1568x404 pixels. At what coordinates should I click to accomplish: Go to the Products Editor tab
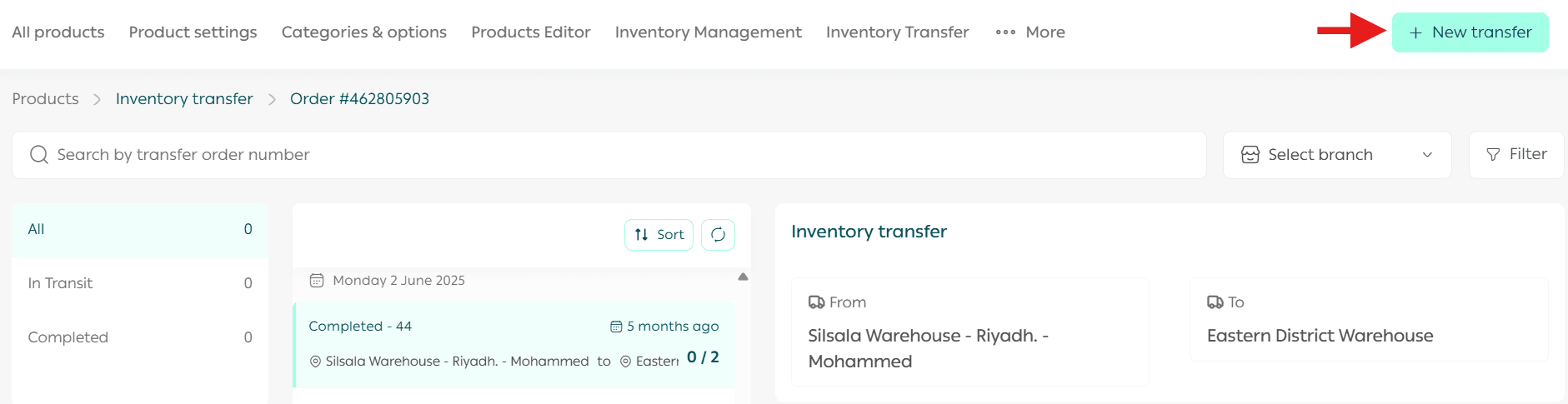(530, 32)
